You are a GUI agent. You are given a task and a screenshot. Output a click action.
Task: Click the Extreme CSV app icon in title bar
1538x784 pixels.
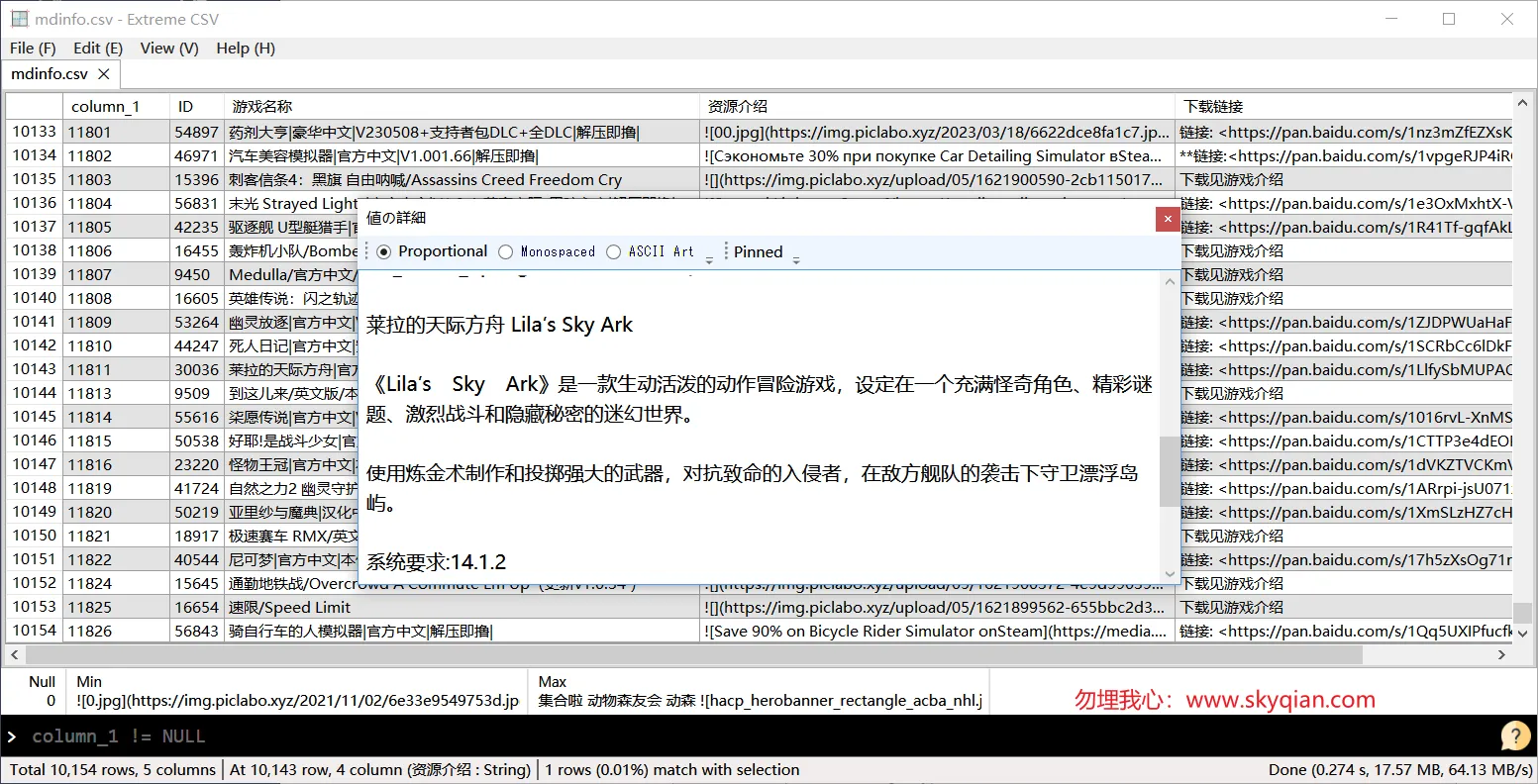[19, 19]
